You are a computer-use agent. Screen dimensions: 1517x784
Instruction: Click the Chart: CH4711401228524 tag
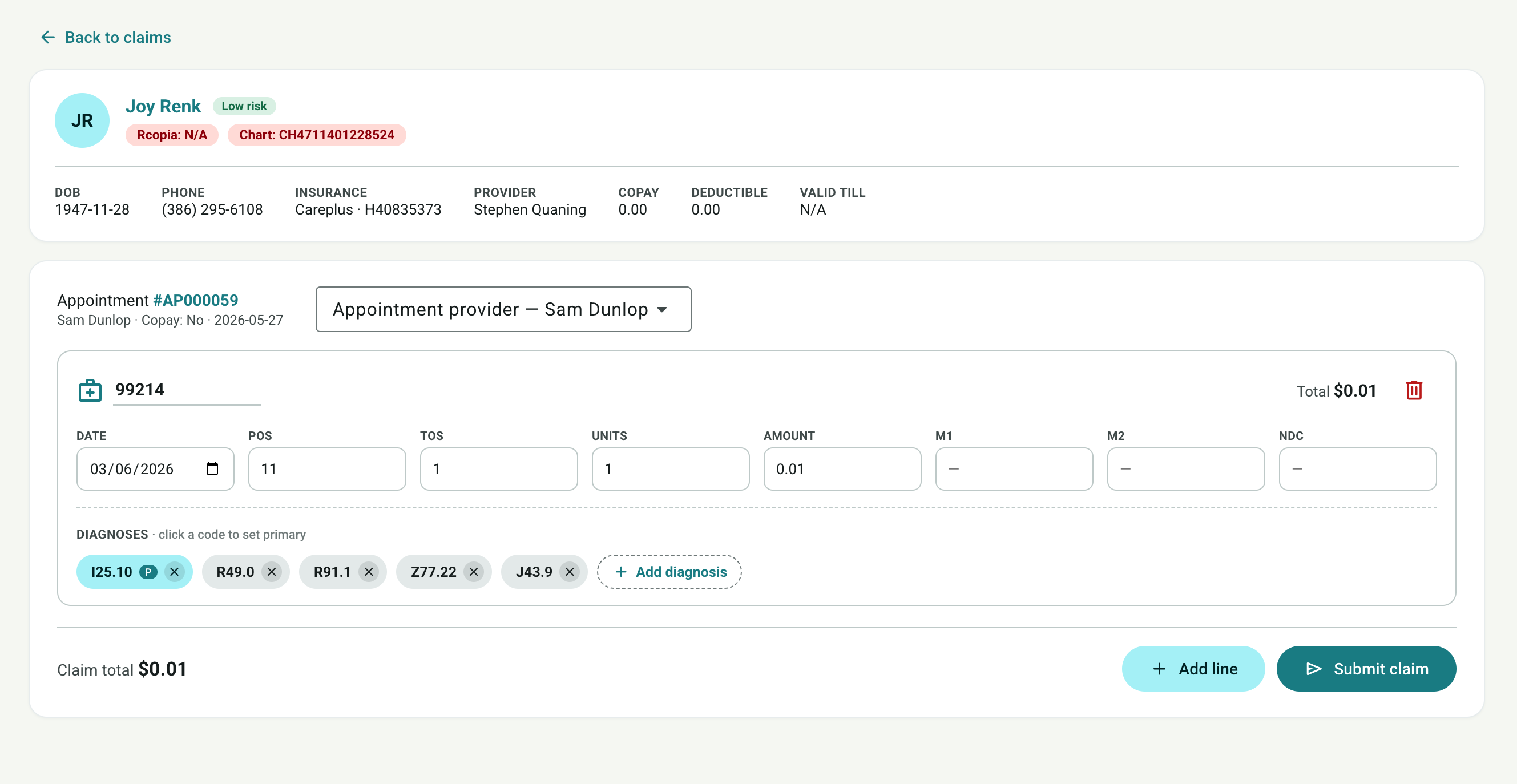pyautogui.click(x=317, y=135)
